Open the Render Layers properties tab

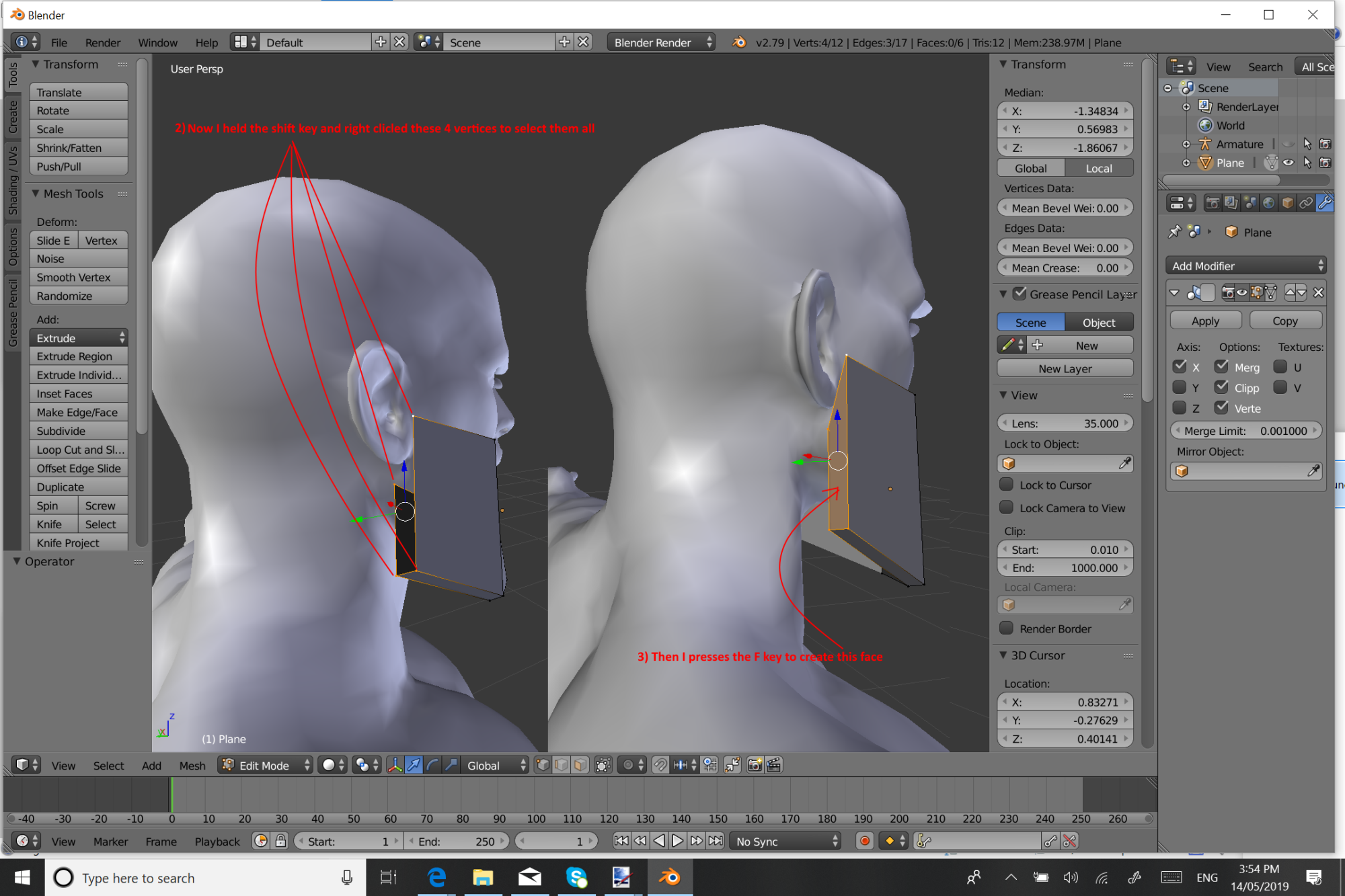(1231, 203)
